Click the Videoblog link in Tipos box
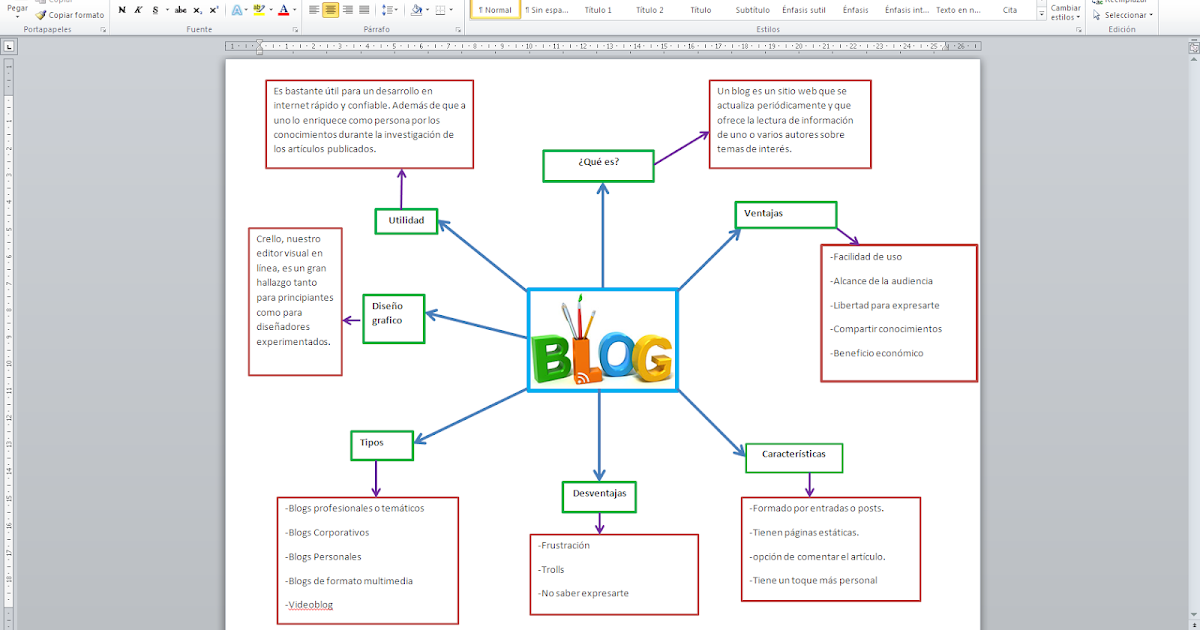Screen dimensions: 1200x630 tap(309, 604)
